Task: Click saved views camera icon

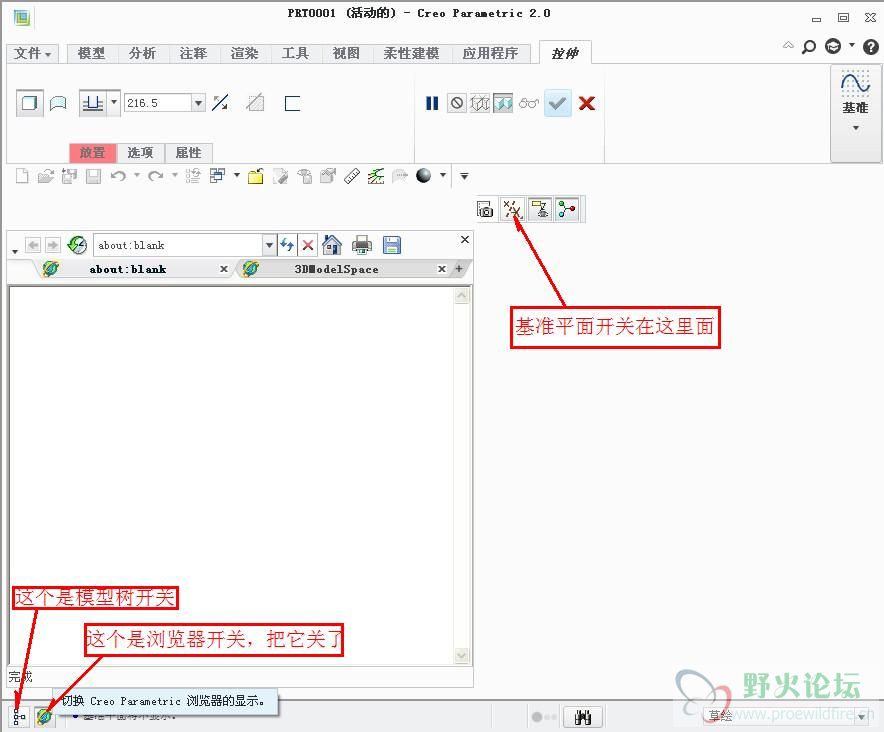Action: tap(485, 209)
